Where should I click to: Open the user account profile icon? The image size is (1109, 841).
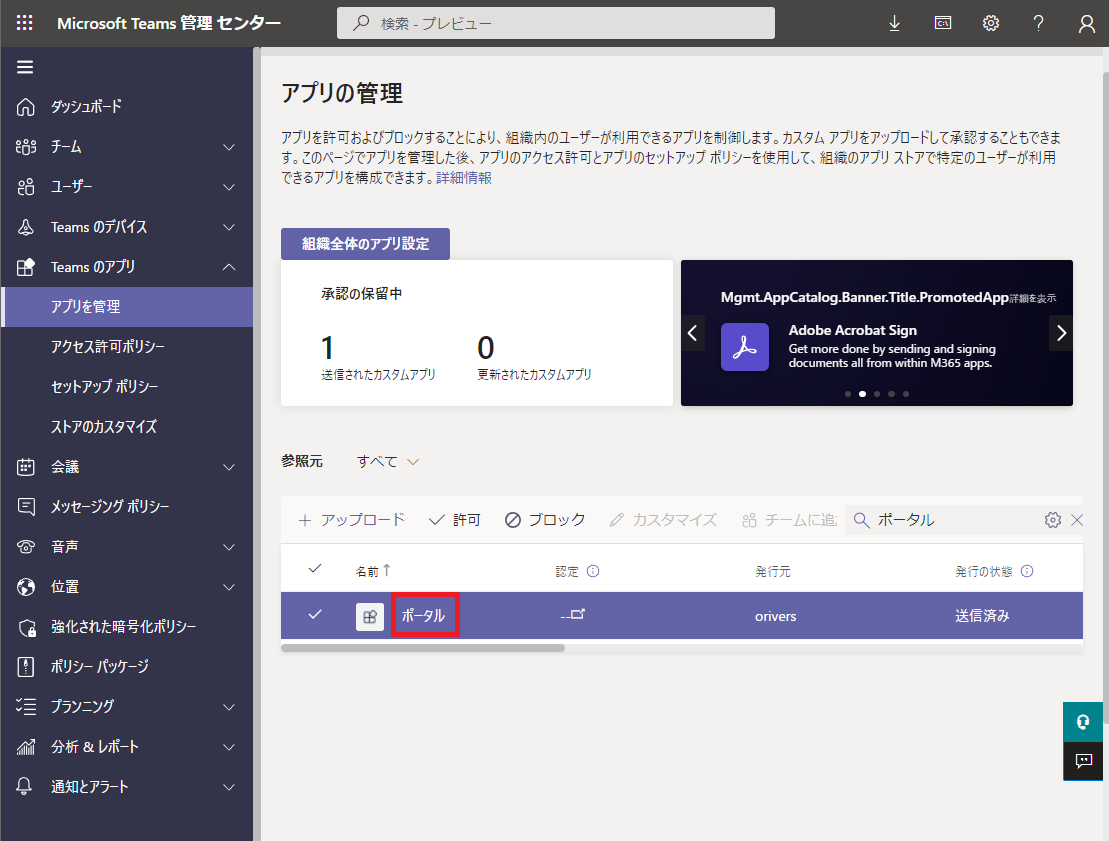pyautogui.click(x=1087, y=23)
